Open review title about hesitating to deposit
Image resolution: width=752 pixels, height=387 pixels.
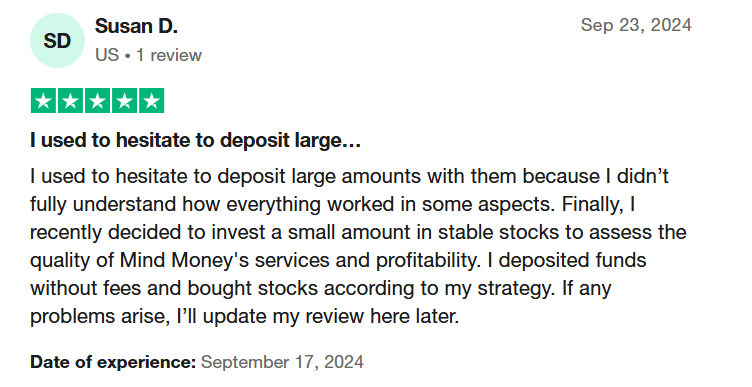195,141
